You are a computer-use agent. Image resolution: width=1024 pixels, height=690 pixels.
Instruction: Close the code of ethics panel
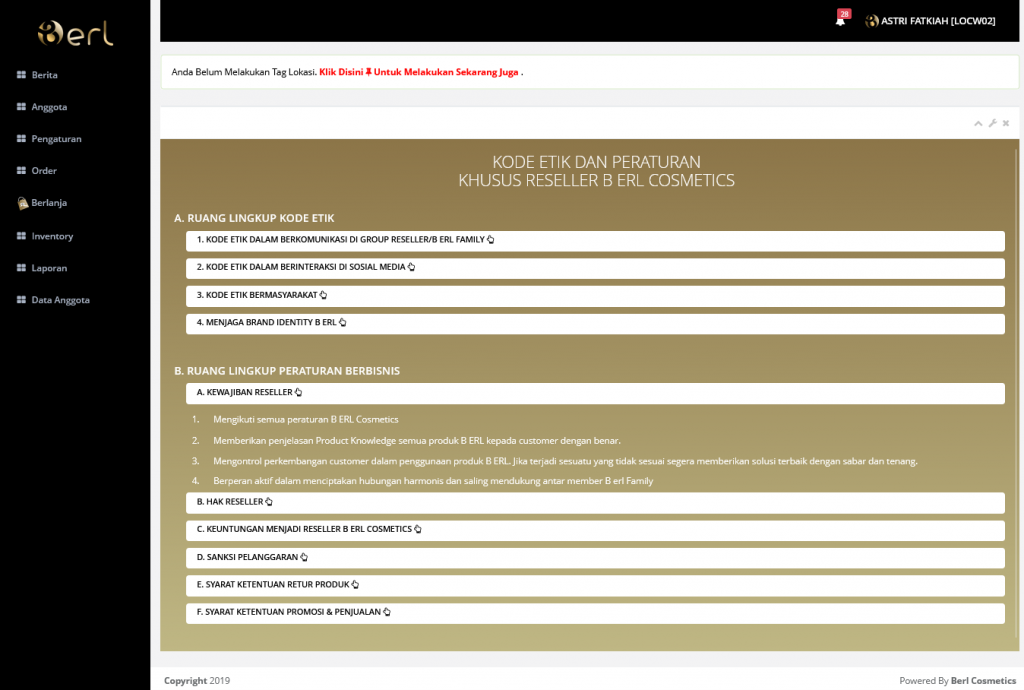tap(1006, 123)
